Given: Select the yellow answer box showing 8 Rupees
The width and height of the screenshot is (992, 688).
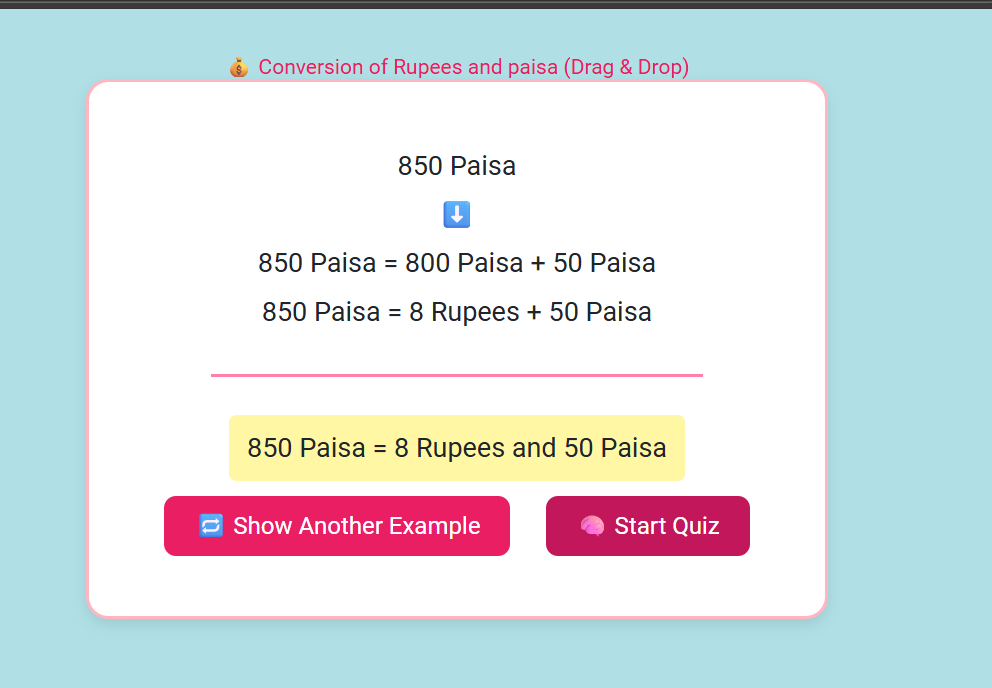Looking at the screenshot, I should click(x=457, y=448).
